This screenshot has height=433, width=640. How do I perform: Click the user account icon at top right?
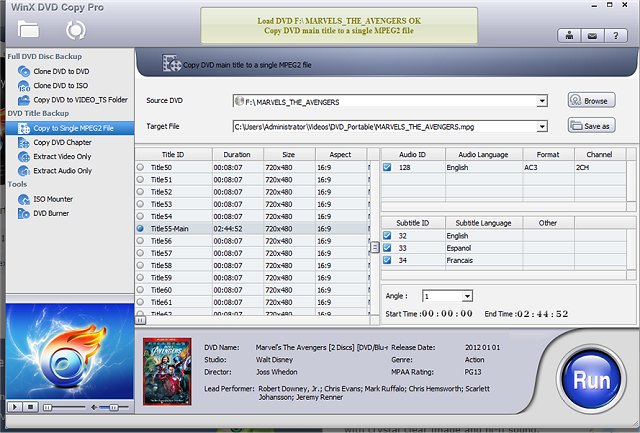(x=569, y=36)
